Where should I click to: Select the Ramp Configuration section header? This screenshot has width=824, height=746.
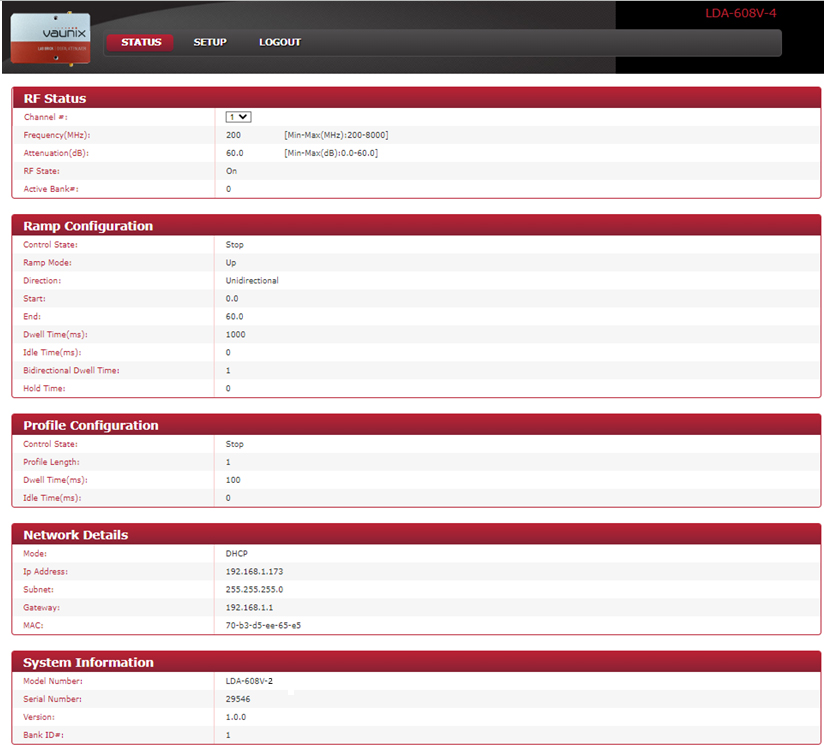point(88,226)
